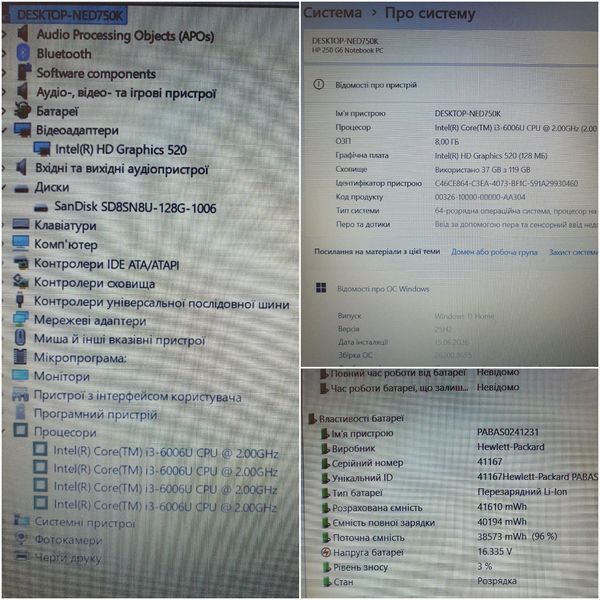Click the Сховище value Використано 37 GB з 119 GB

[483, 170]
